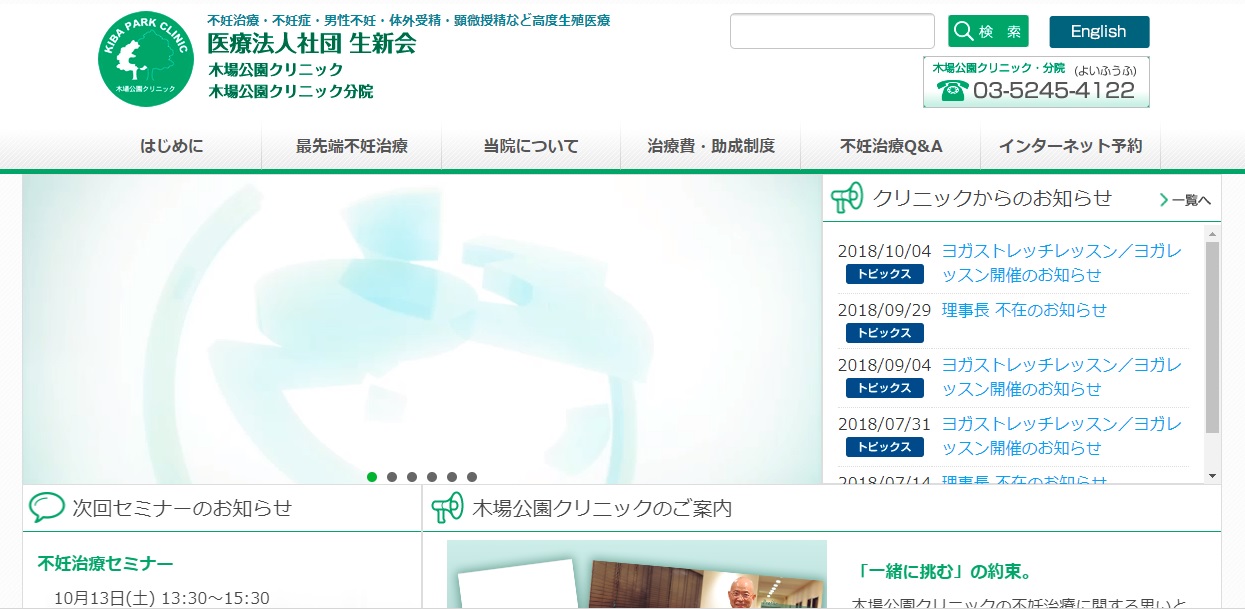Click the トピックス tag under 2018/09/04

(884, 388)
